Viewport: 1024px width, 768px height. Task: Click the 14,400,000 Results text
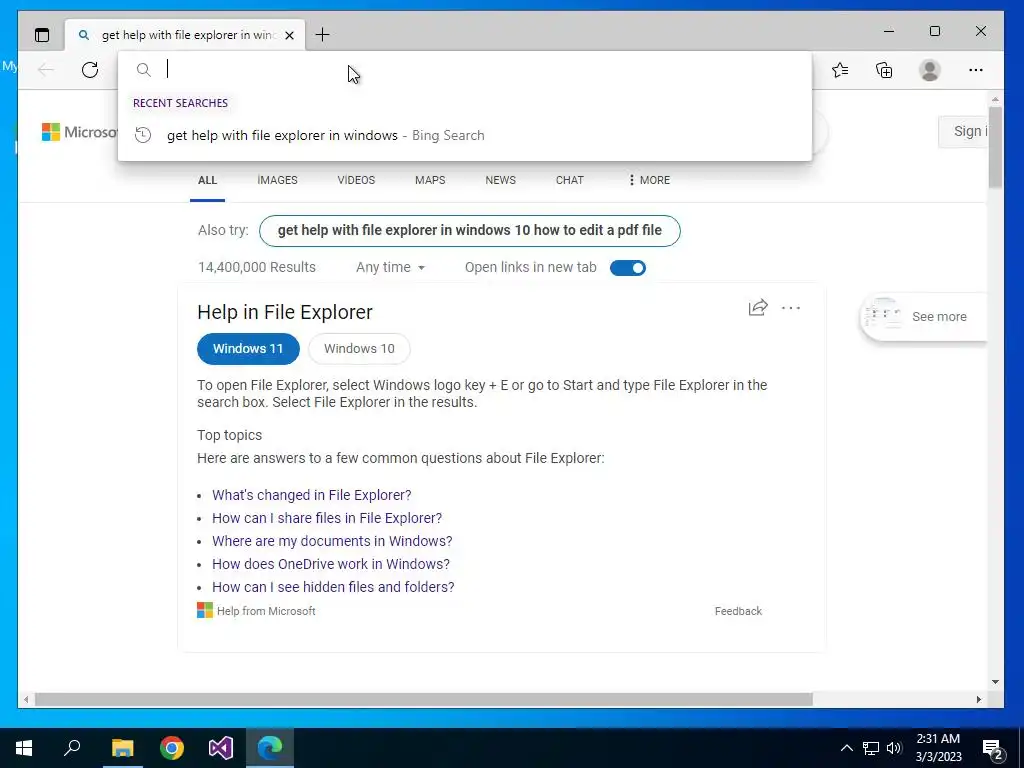(x=257, y=267)
